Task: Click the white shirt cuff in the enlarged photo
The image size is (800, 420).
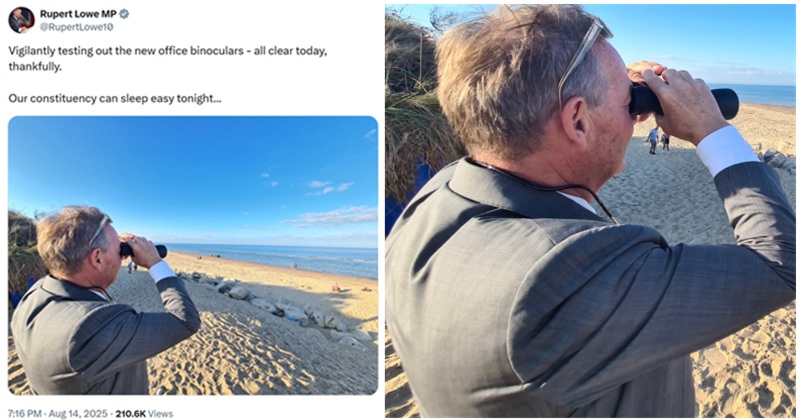Action: coord(727,150)
